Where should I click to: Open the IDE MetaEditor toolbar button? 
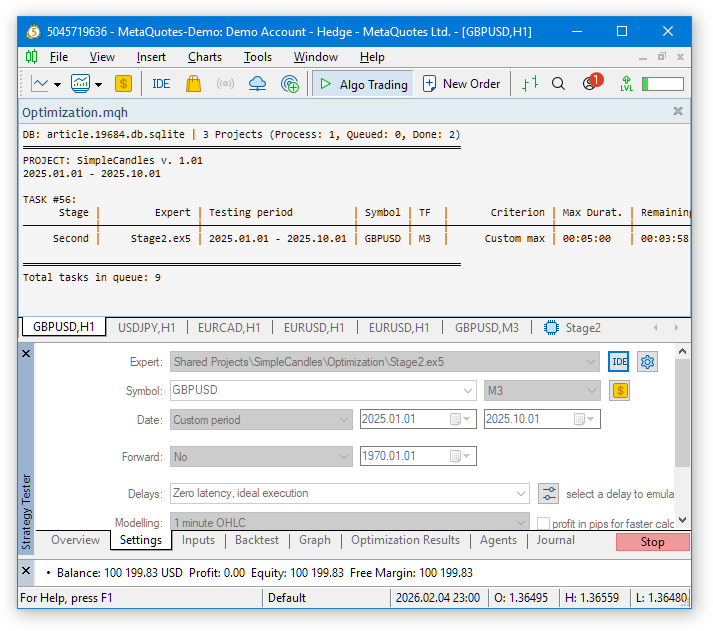(161, 84)
